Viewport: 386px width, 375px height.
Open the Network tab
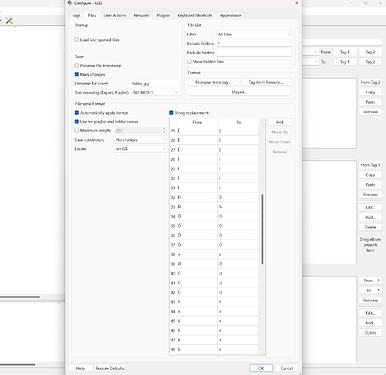click(141, 15)
